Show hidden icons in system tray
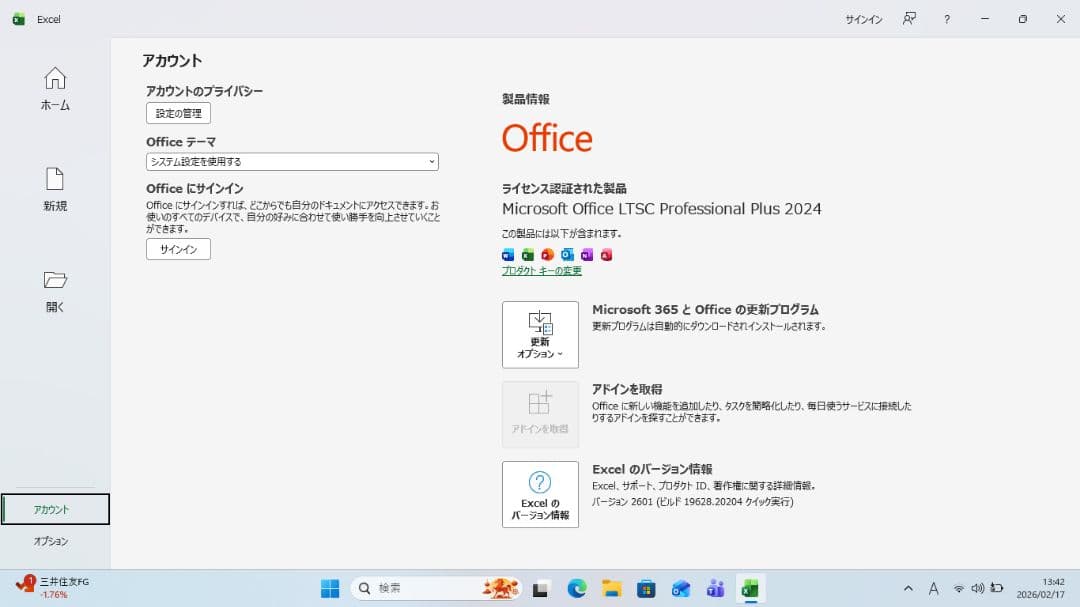 pyautogui.click(x=908, y=589)
